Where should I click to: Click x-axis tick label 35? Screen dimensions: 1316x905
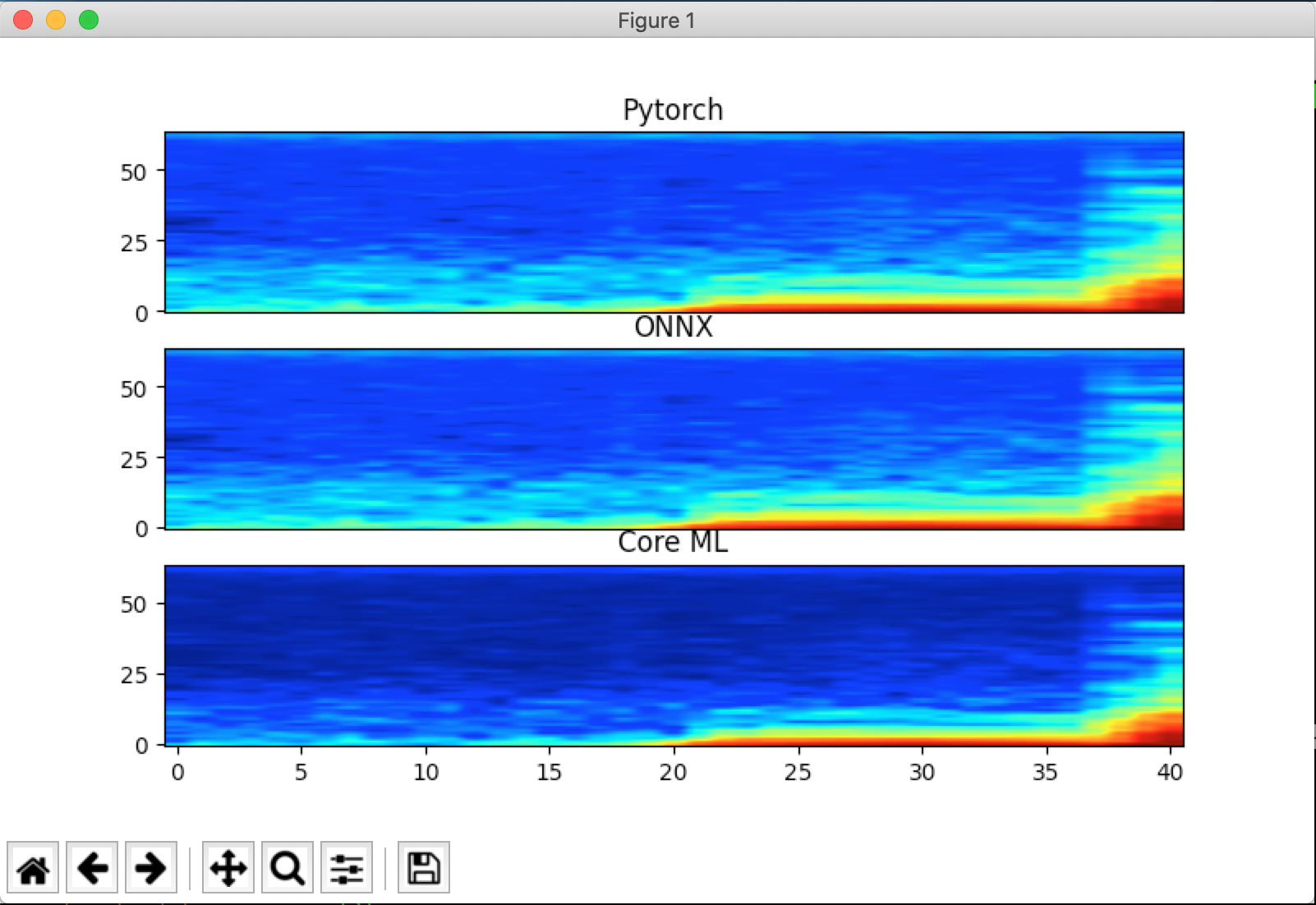1046,772
